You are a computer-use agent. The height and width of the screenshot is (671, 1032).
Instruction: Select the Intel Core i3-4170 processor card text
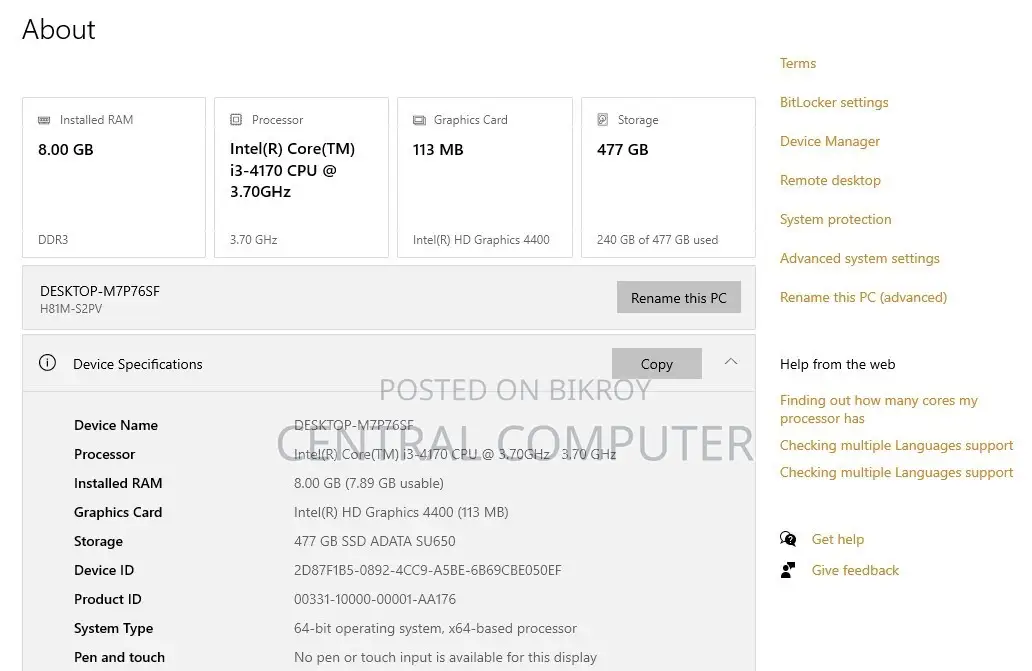292,170
